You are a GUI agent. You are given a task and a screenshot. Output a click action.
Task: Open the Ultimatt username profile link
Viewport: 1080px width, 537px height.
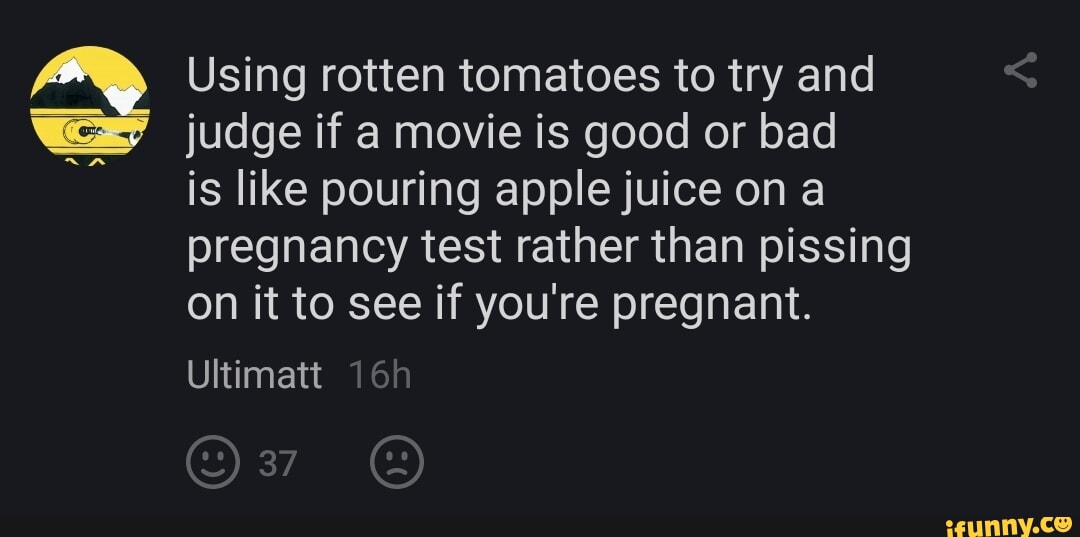point(255,377)
